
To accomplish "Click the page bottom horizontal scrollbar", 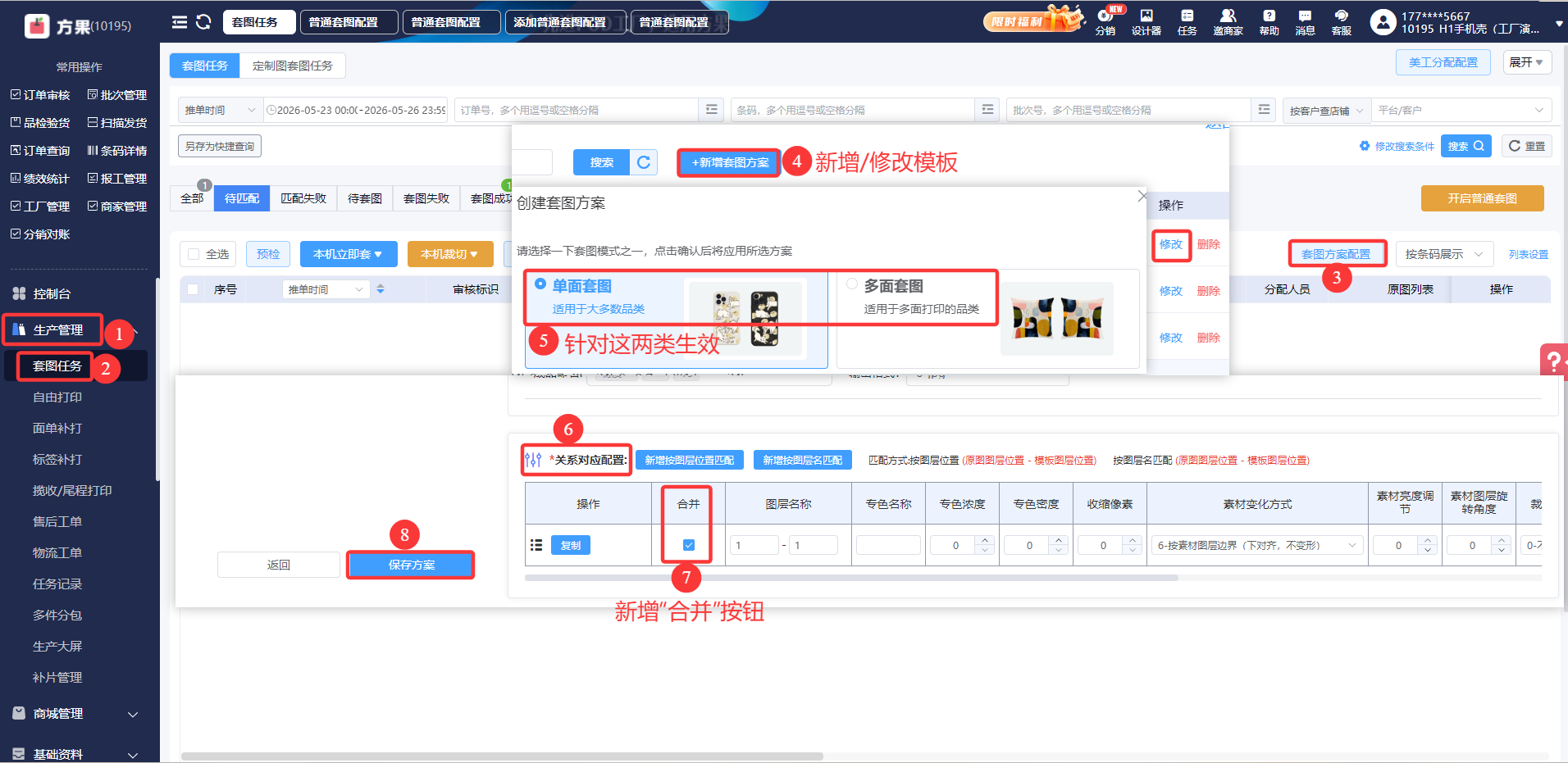I will (x=502, y=756).
